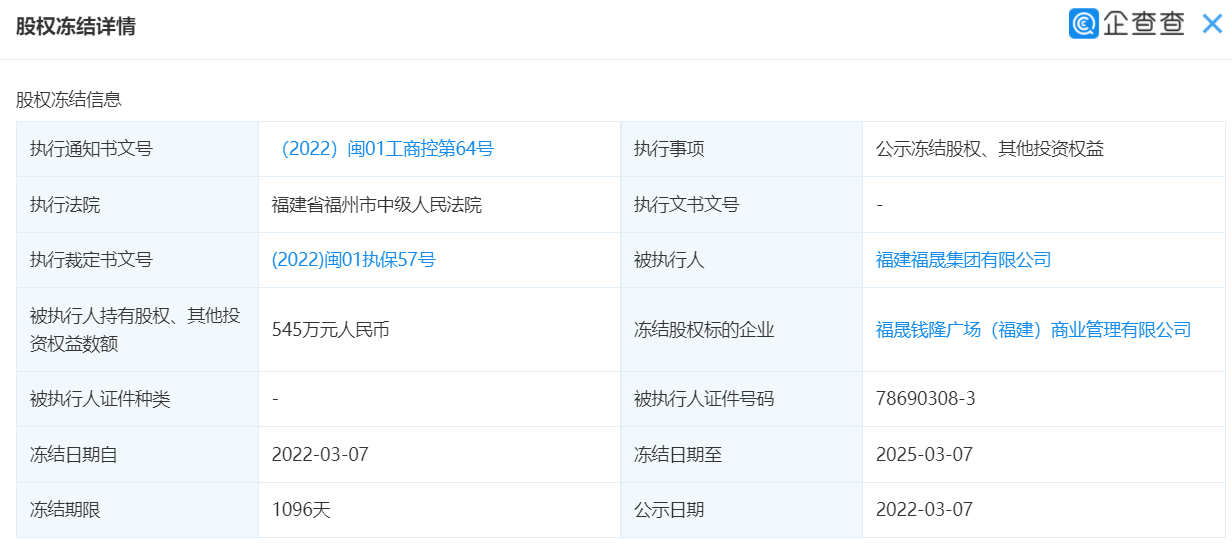
Task: Click the 执行通知书文号 label cell
Action: coord(138,149)
